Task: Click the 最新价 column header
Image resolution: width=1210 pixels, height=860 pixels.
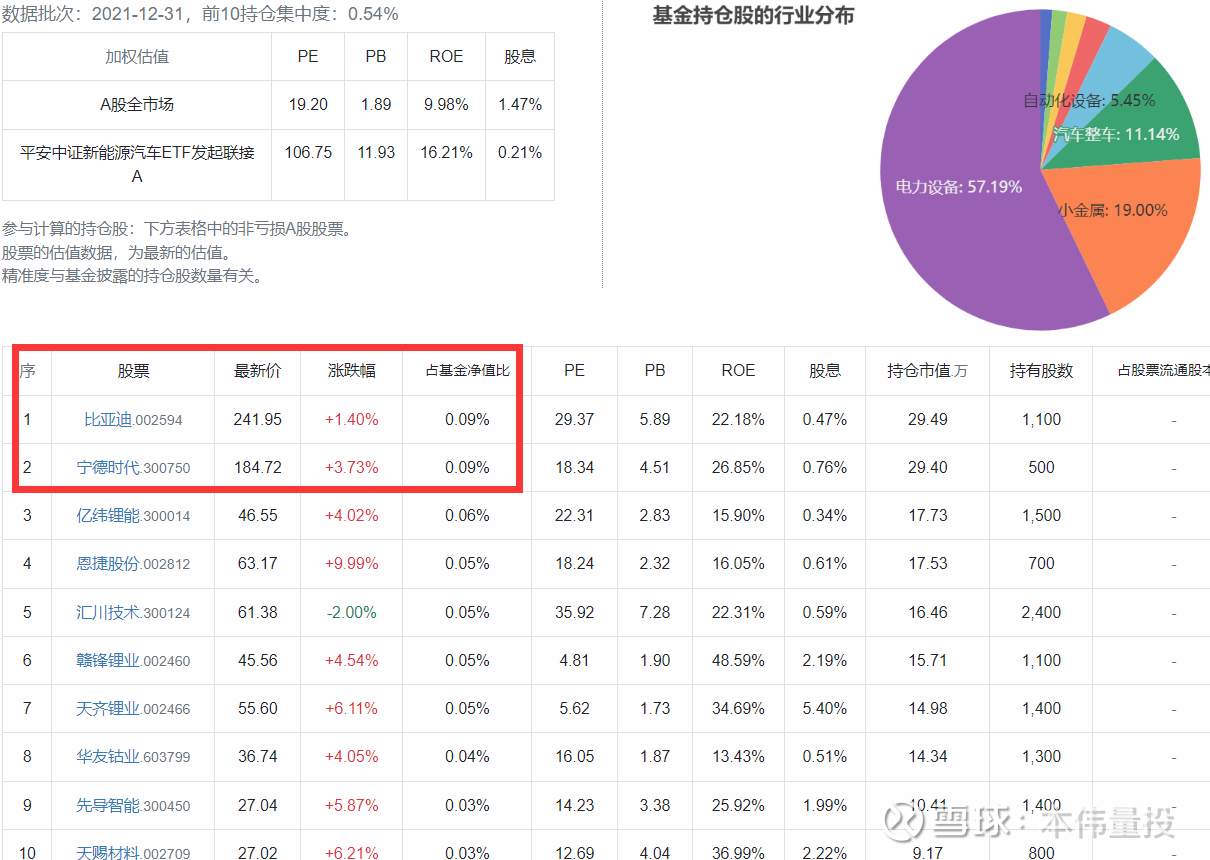Action: (x=257, y=371)
